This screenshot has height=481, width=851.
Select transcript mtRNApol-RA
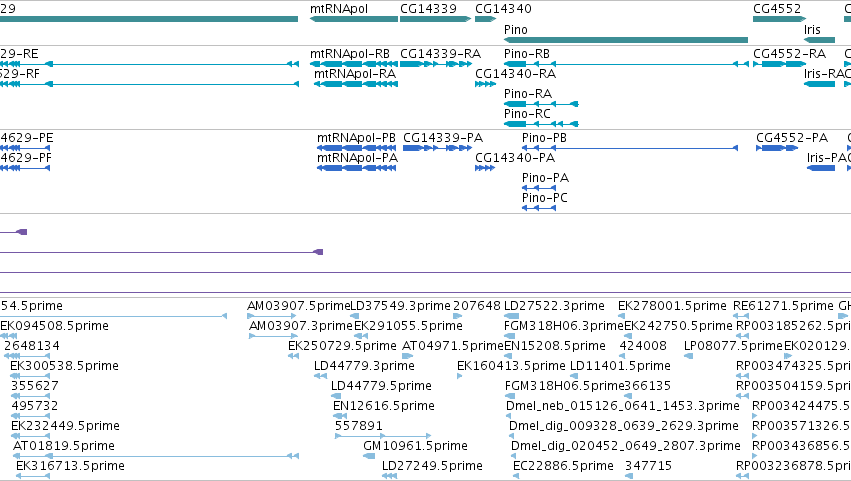pyautogui.click(x=356, y=84)
